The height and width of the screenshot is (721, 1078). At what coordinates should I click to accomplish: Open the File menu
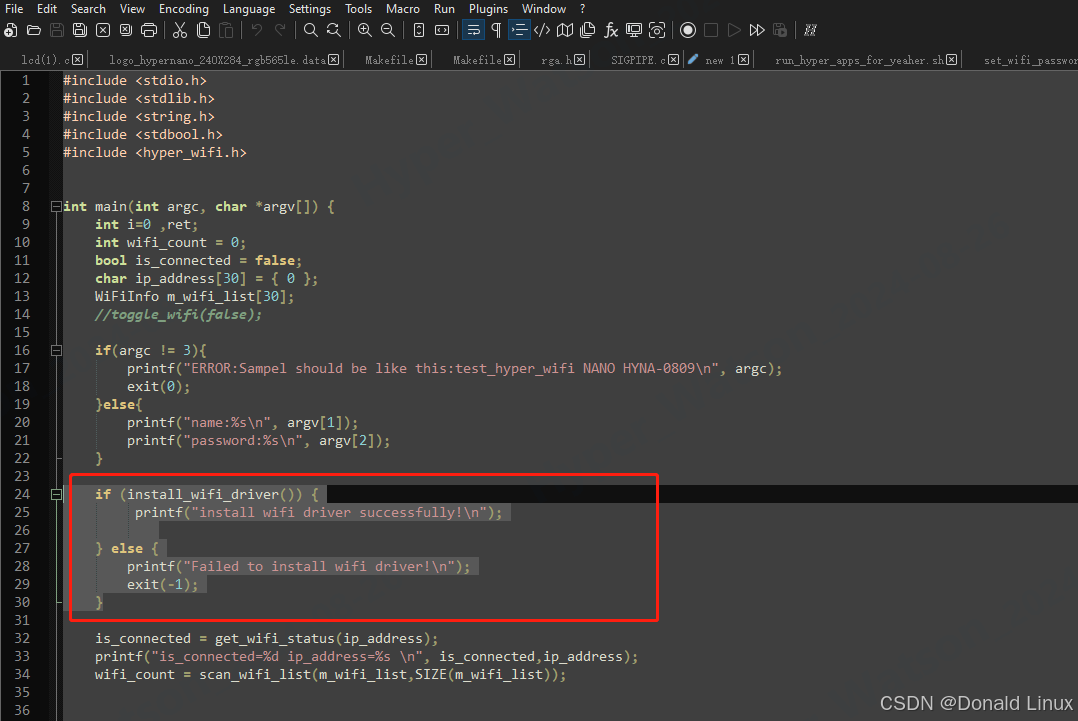[x=14, y=9]
